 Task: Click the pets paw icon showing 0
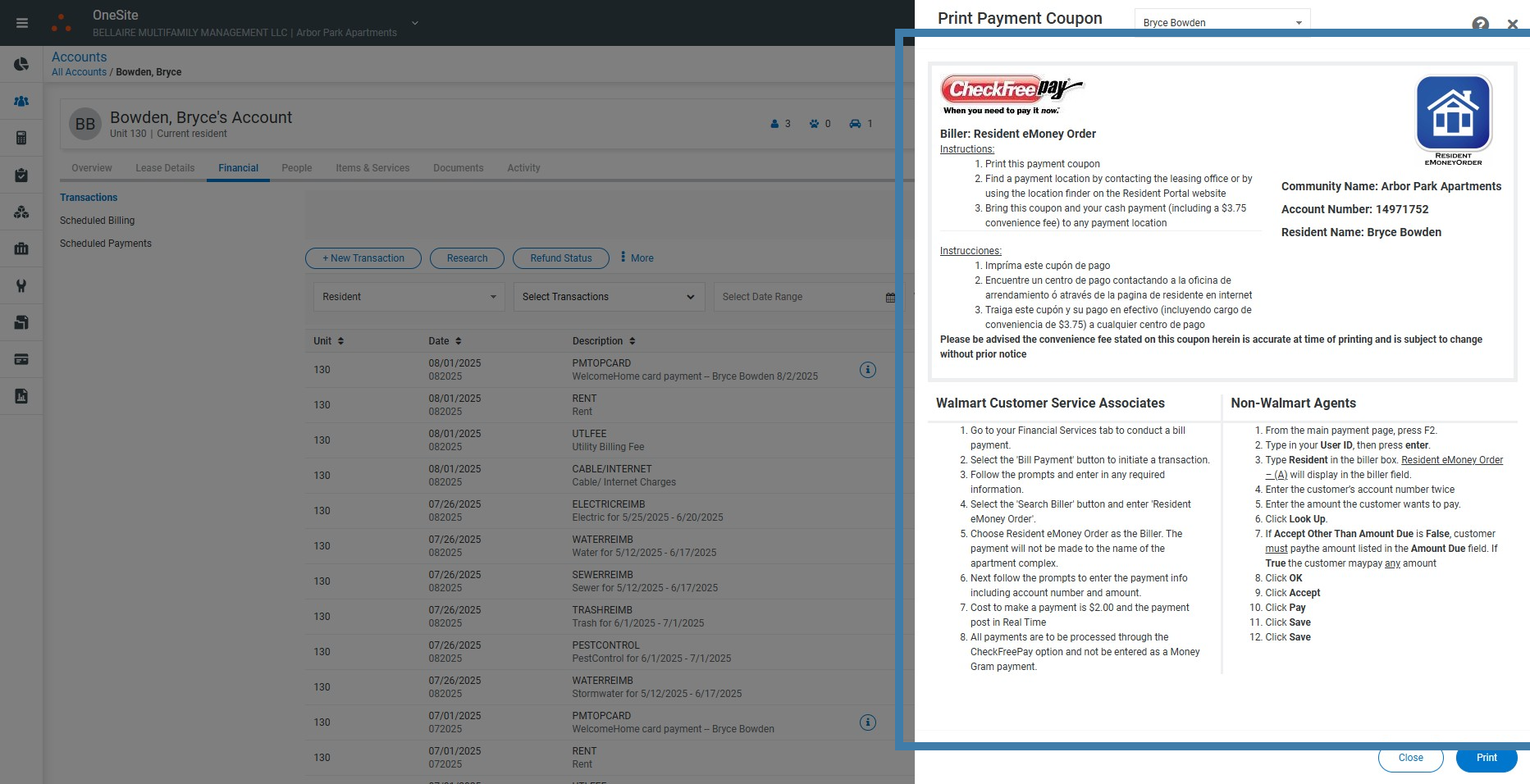[814, 124]
